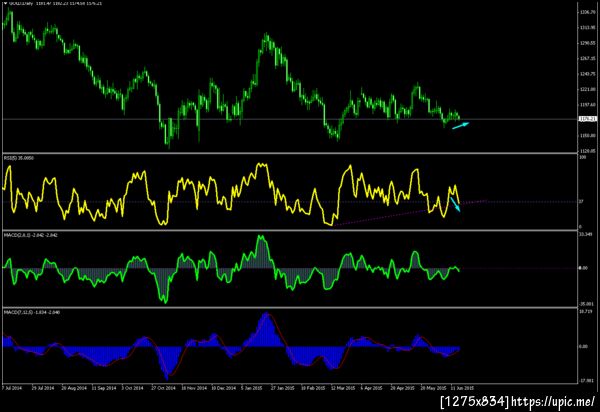
Task: Click the 28 Apr 2015 date label
Action: point(402,388)
